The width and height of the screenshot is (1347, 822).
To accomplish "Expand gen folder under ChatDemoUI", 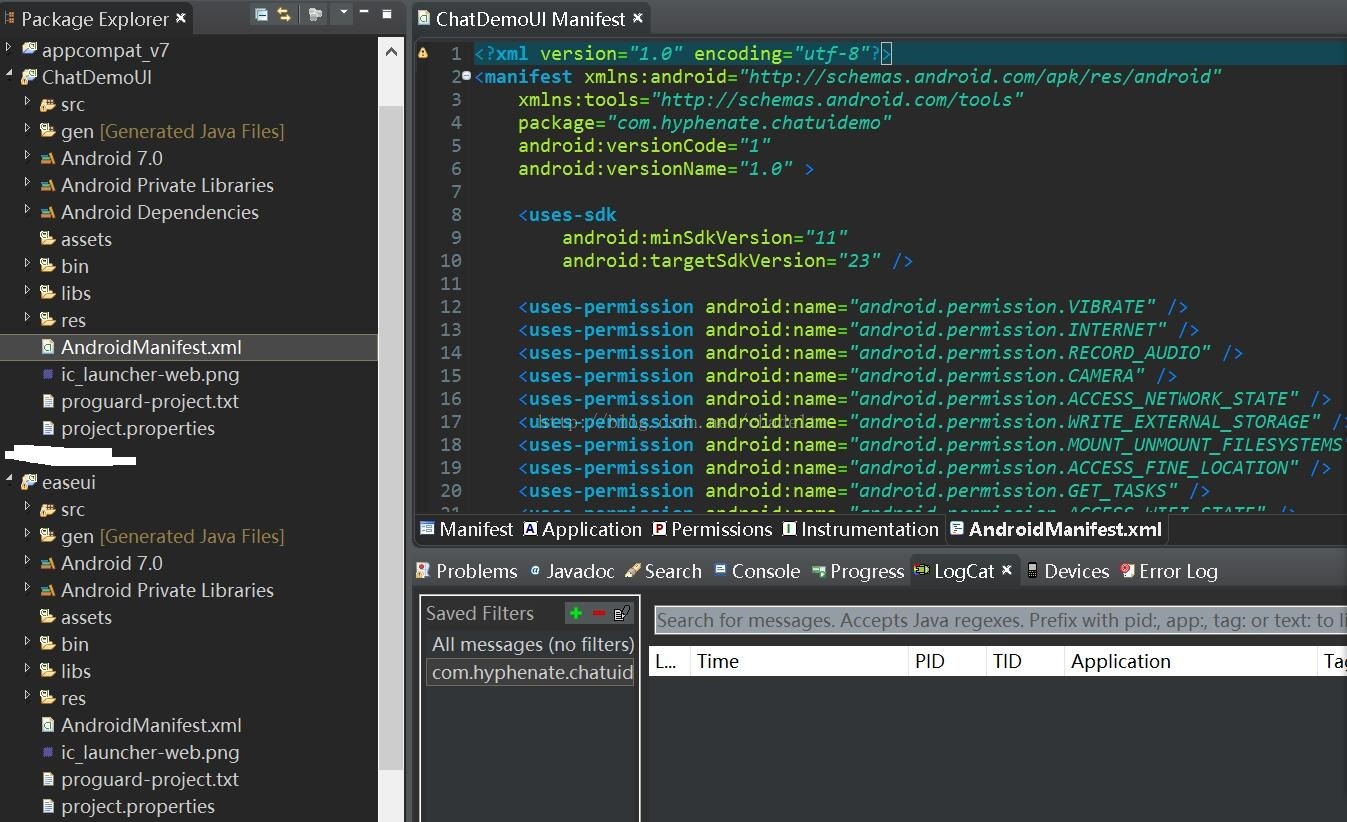I will pos(28,130).
